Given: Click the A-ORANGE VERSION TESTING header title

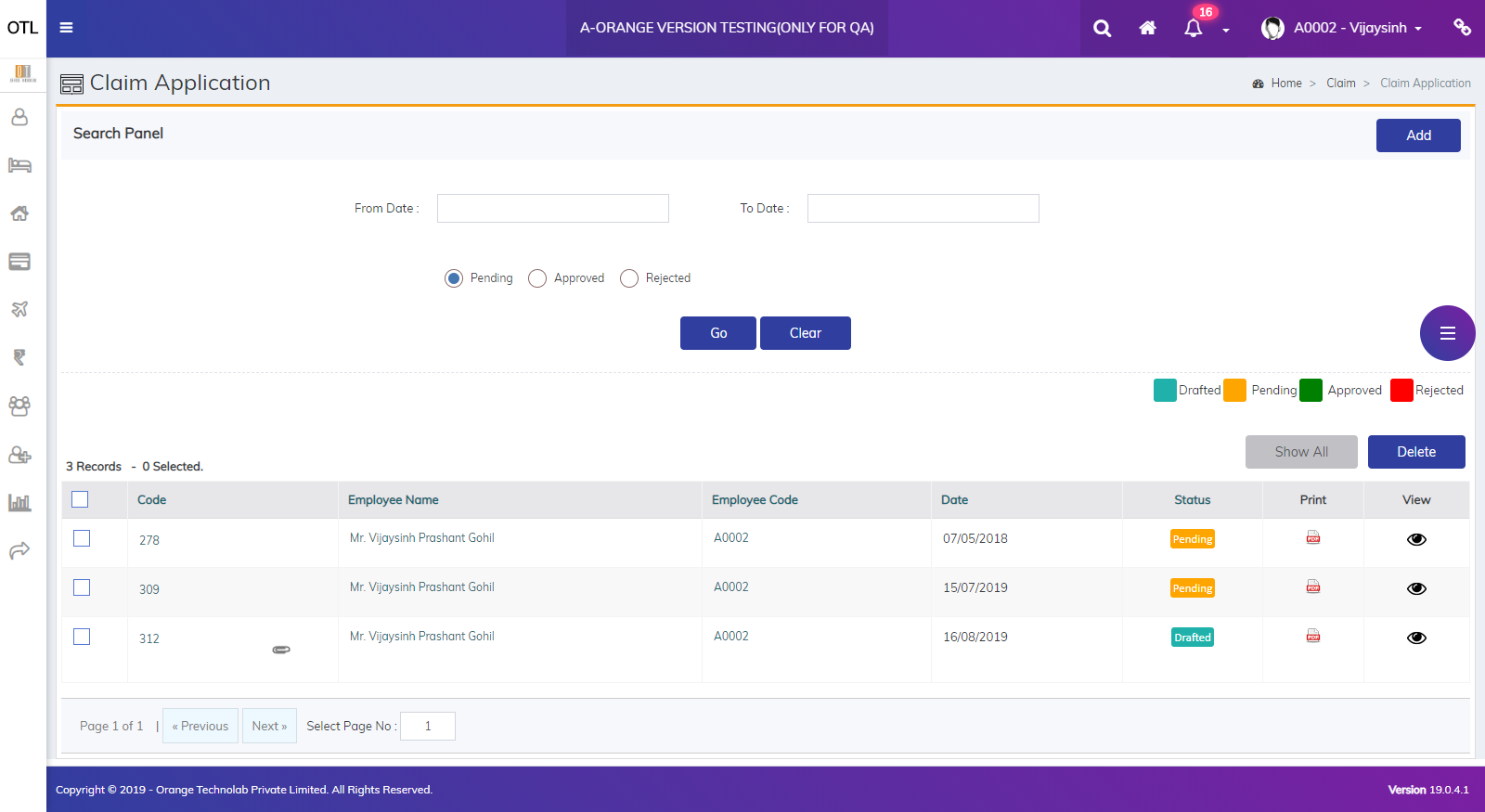Looking at the screenshot, I should 727,28.
